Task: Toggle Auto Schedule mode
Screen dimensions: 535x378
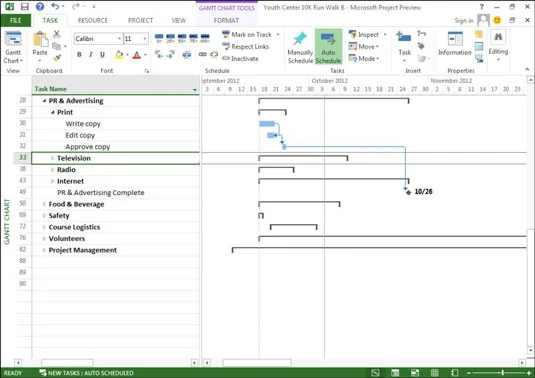Action: coord(328,47)
